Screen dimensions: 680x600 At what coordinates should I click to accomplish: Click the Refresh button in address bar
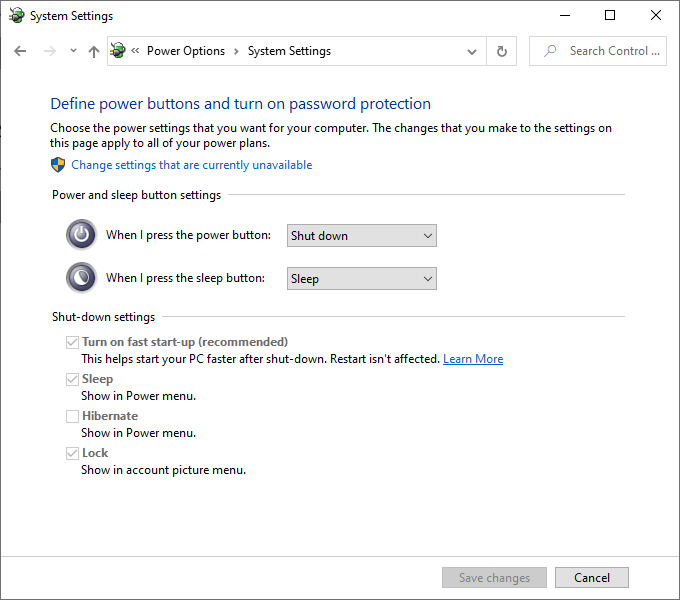coord(502,51)
